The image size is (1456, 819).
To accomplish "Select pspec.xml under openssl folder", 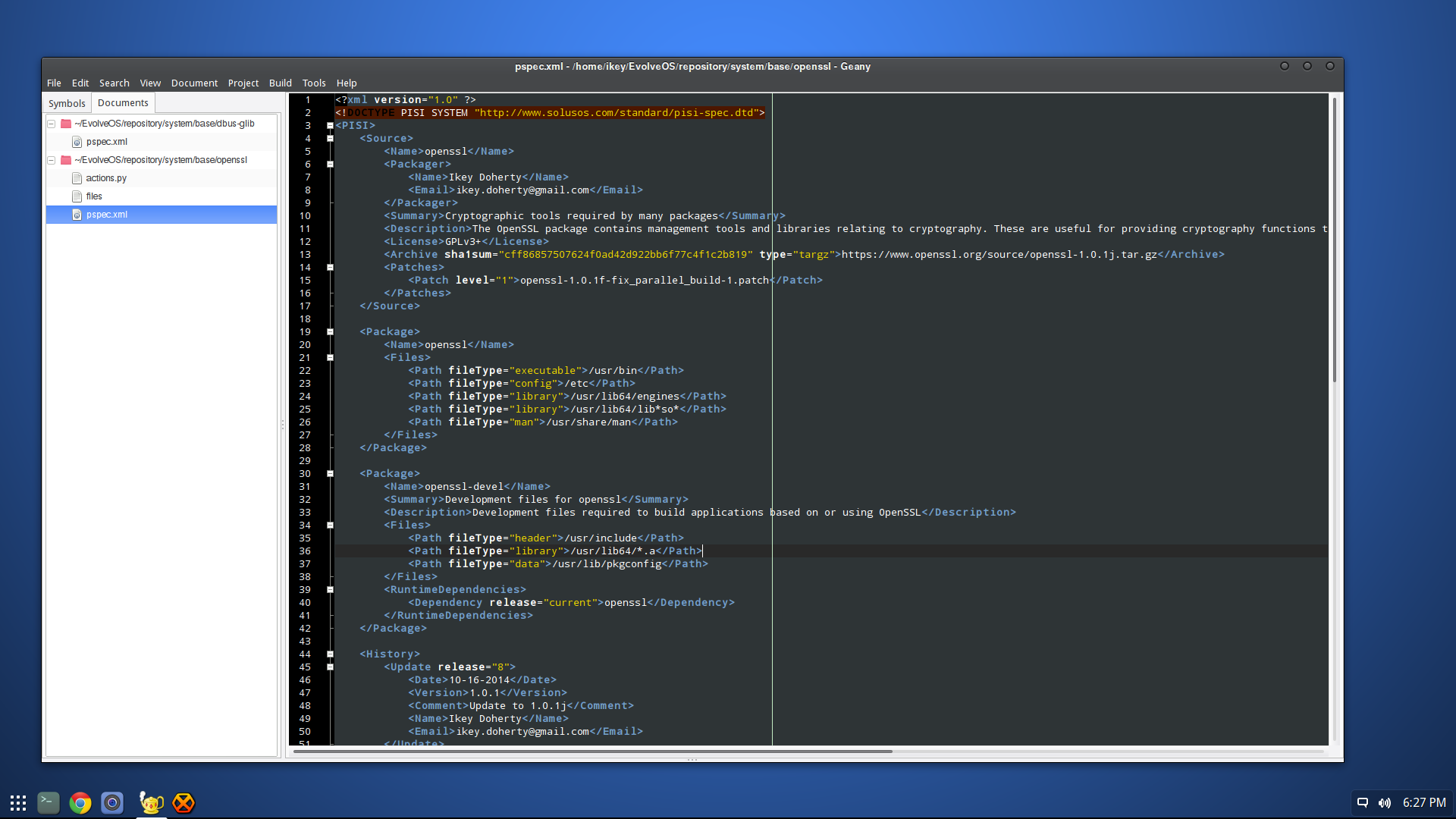I will (162, 215).
